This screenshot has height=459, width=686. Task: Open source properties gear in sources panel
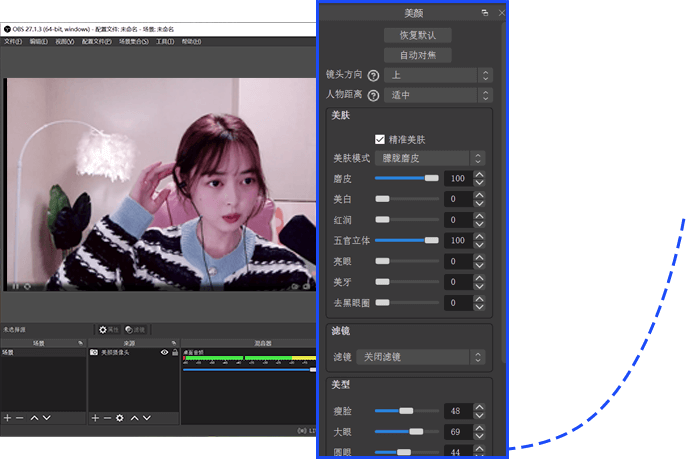[120, 417]
